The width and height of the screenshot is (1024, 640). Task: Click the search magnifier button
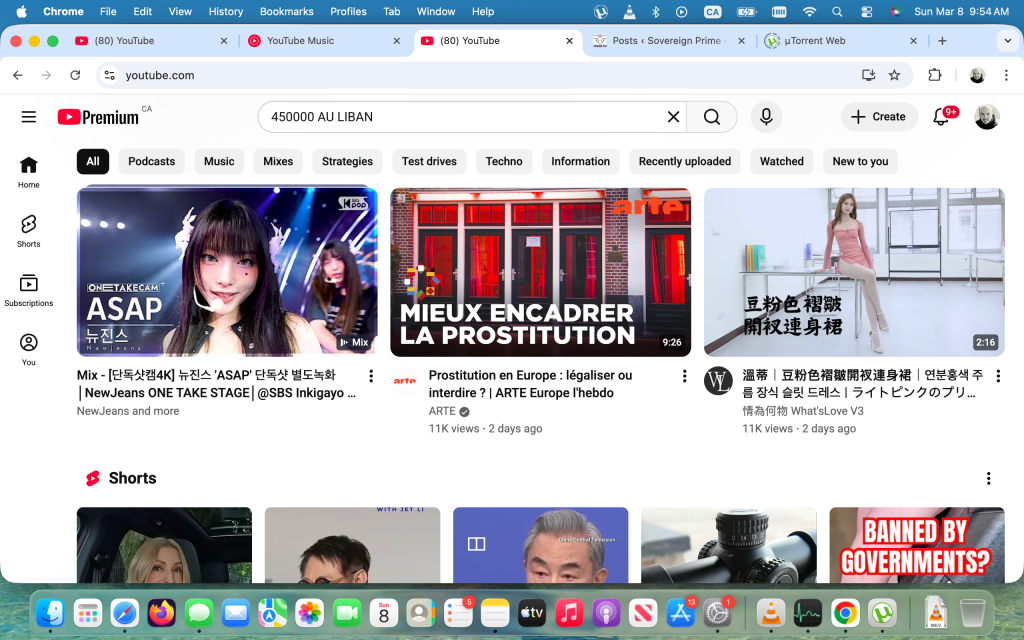pos(712,117)
